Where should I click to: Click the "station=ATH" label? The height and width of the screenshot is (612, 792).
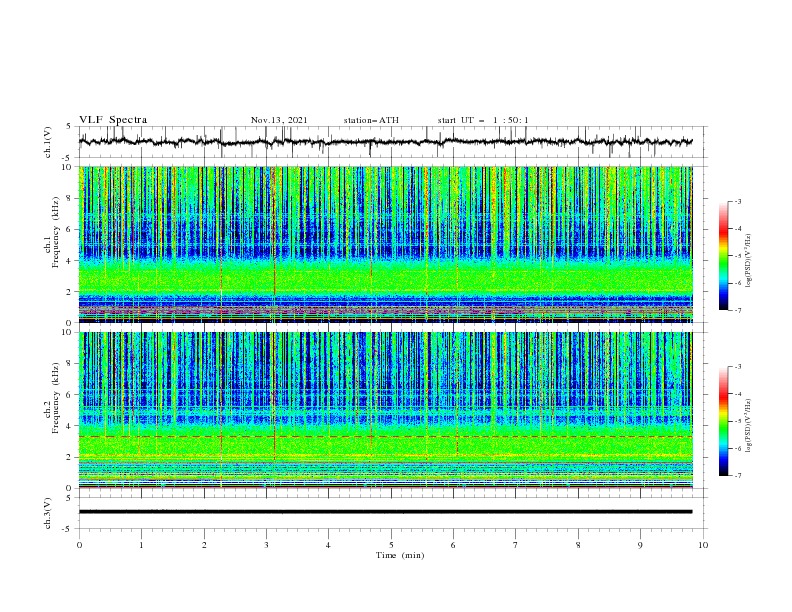click(371, 120)
